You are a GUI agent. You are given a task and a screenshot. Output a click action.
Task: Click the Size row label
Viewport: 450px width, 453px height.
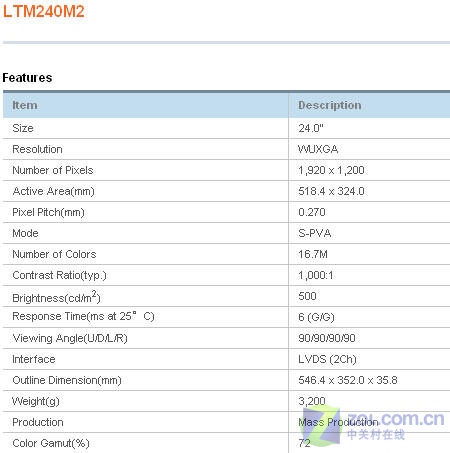[x=23, y=128]
